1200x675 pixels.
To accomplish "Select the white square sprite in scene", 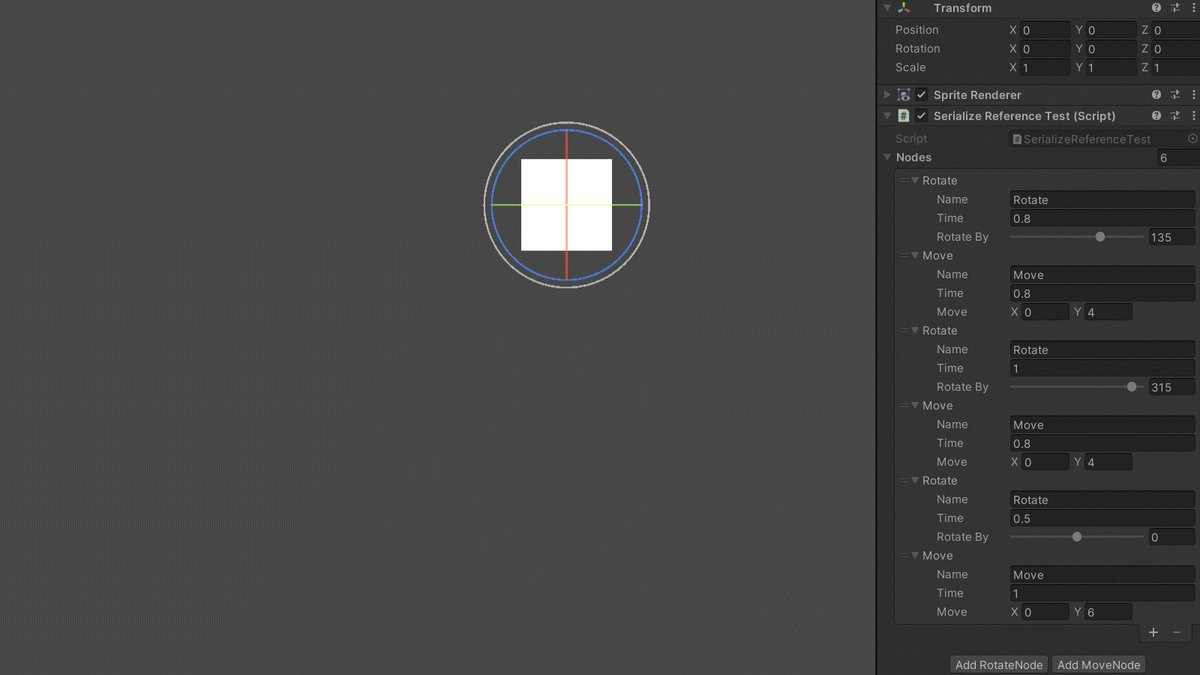I will [566, 205].
